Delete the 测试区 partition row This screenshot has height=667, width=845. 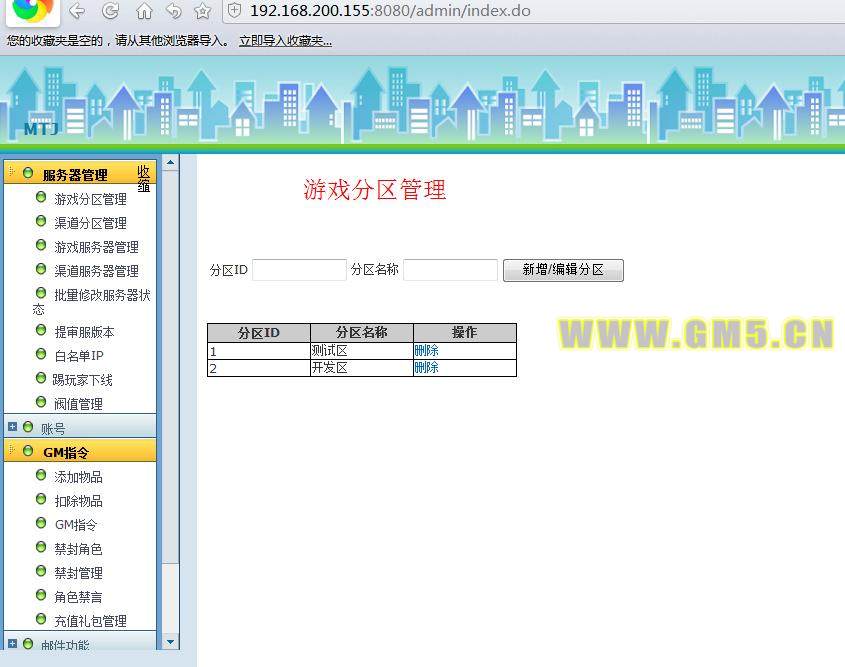tap(426, 351)
